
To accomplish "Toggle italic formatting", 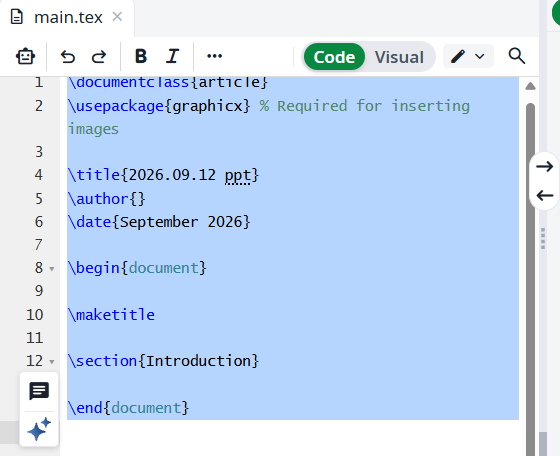I will 172,56.
